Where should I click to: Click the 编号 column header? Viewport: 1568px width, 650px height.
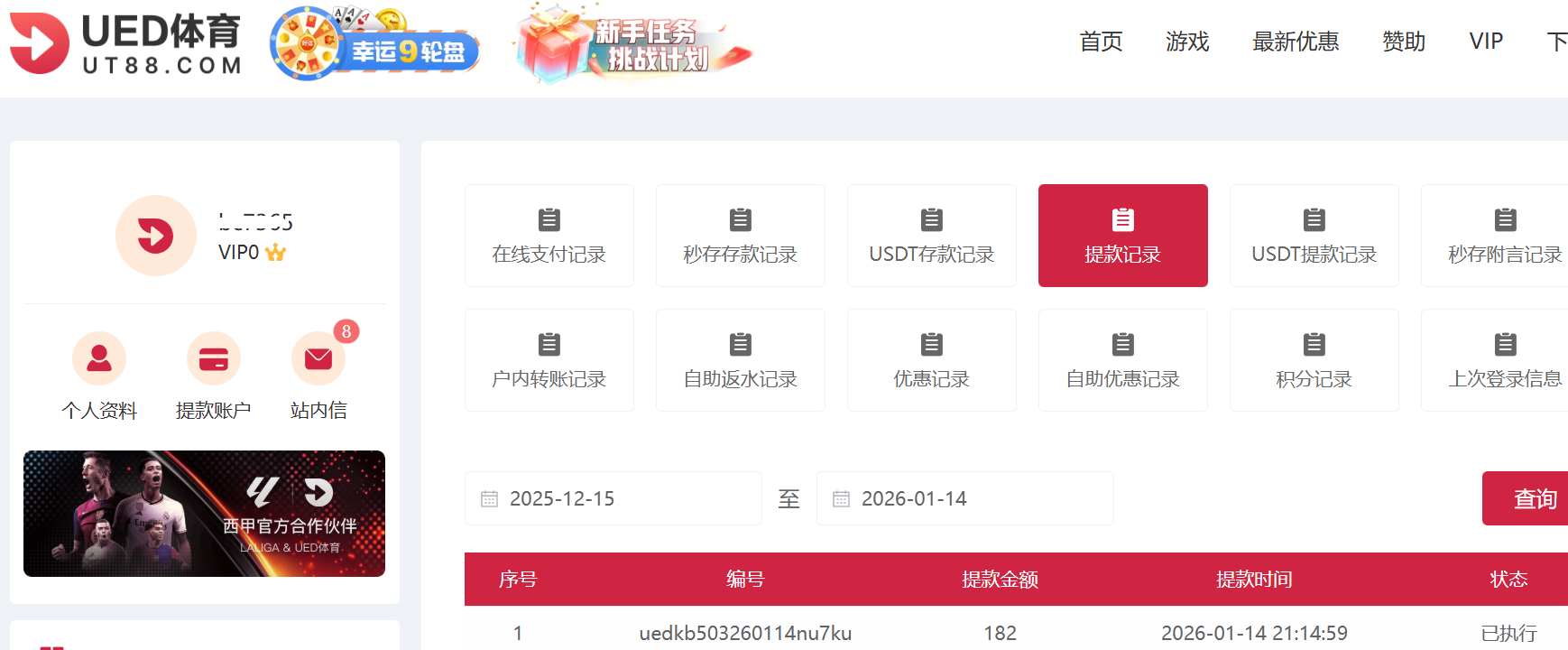(x=745, y=580)
